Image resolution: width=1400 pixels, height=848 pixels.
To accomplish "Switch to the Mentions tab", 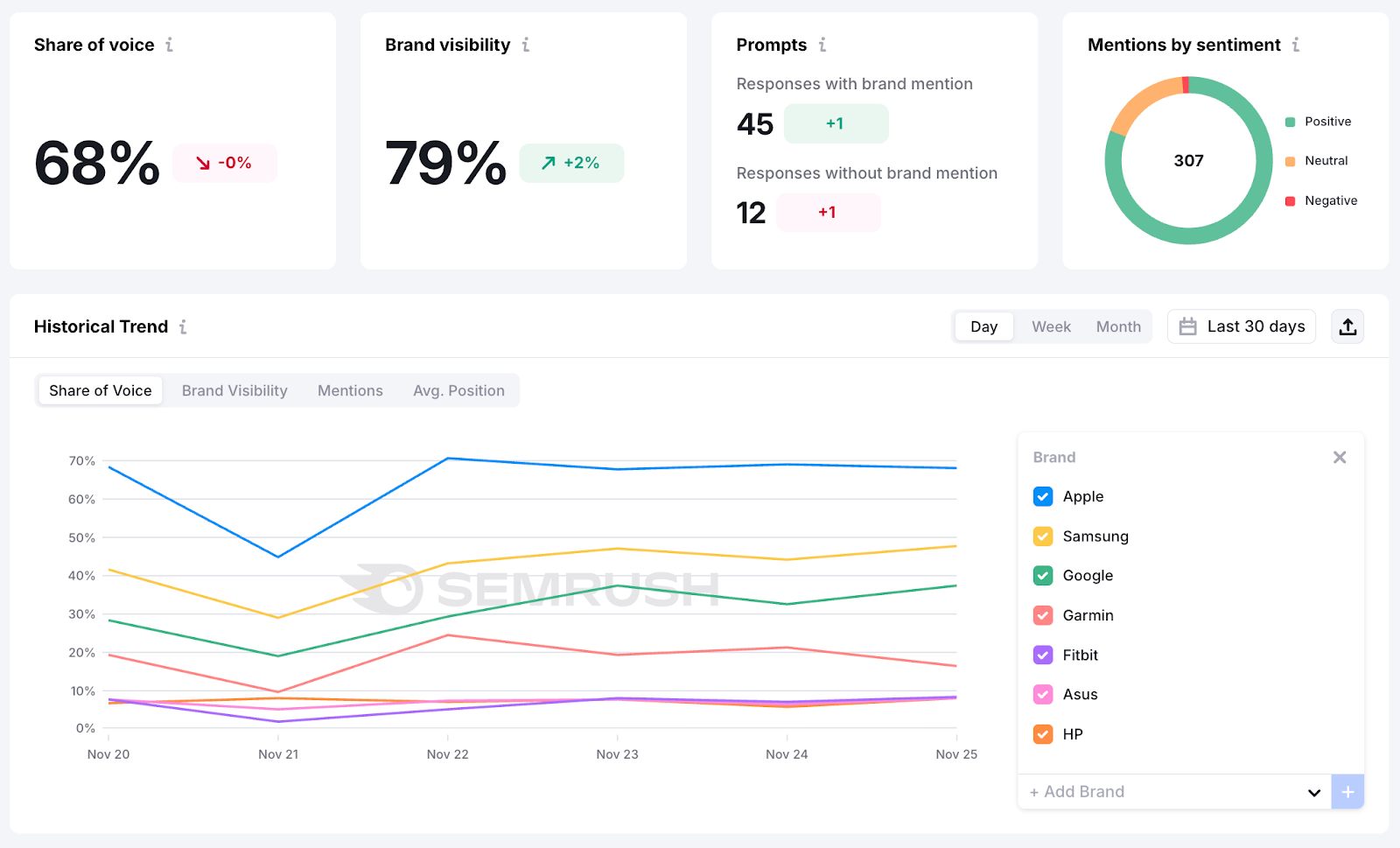I will [x=350, y=390].
